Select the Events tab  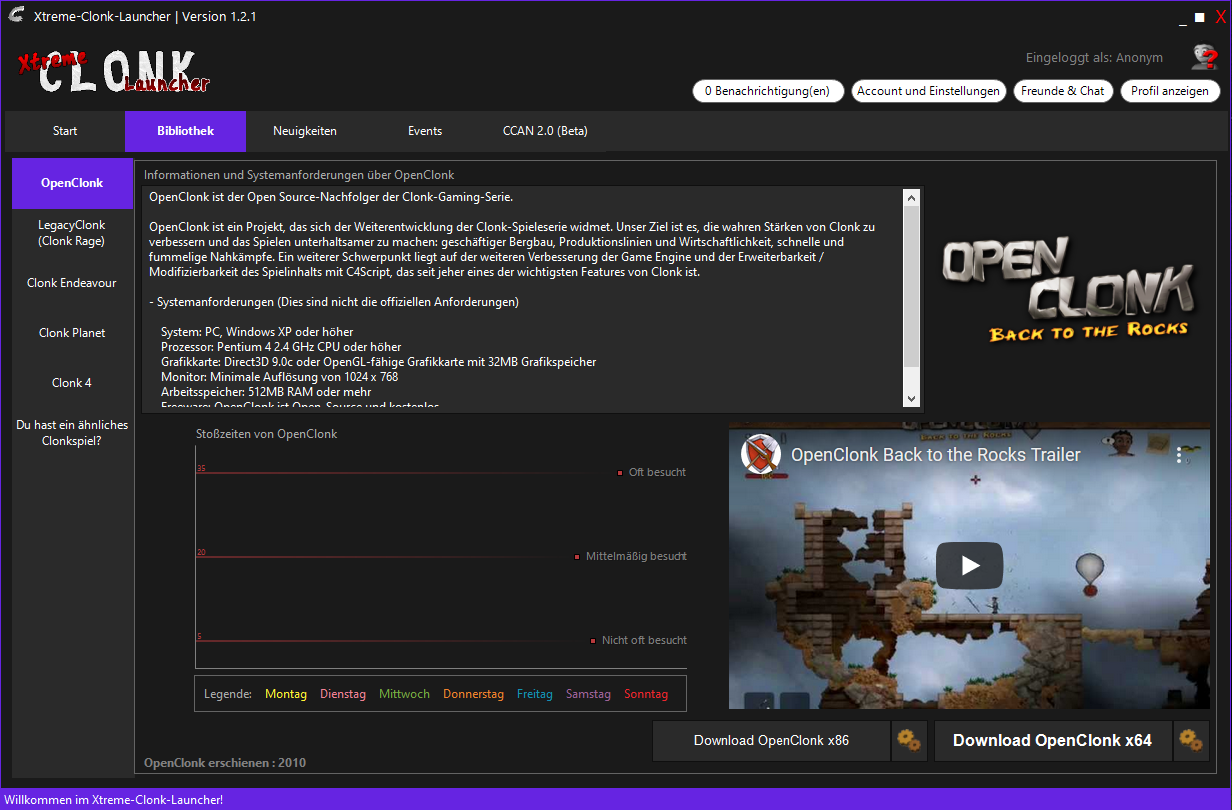click(x=425, y=131)
